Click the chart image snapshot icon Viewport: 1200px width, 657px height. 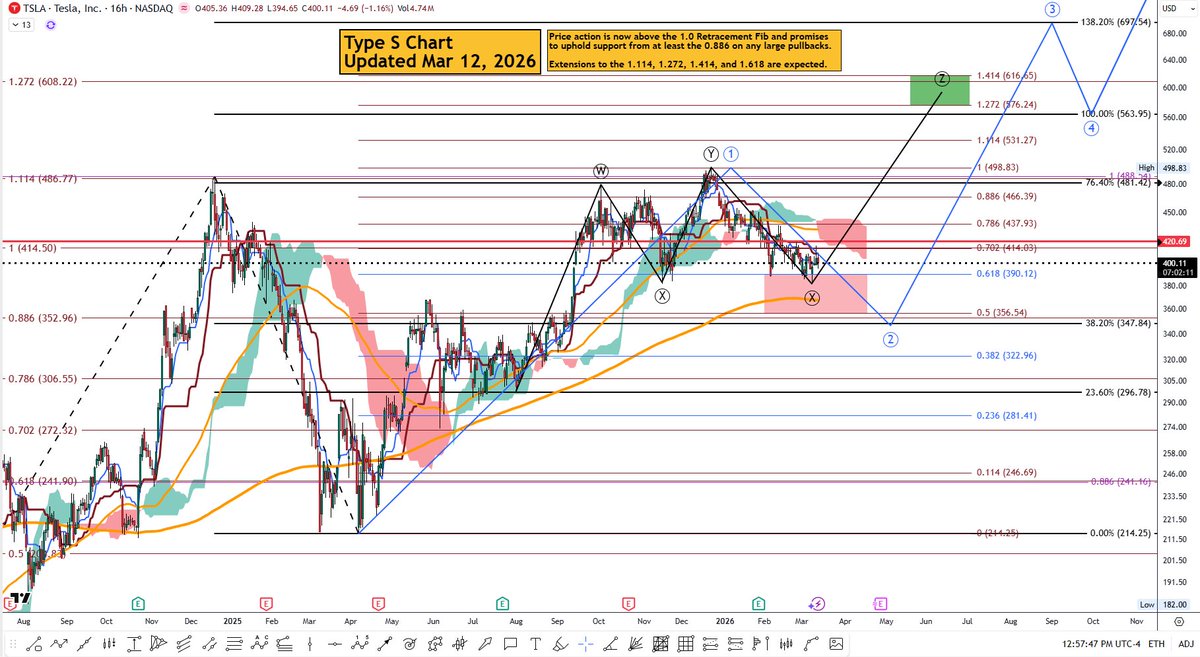coord(835,645)
